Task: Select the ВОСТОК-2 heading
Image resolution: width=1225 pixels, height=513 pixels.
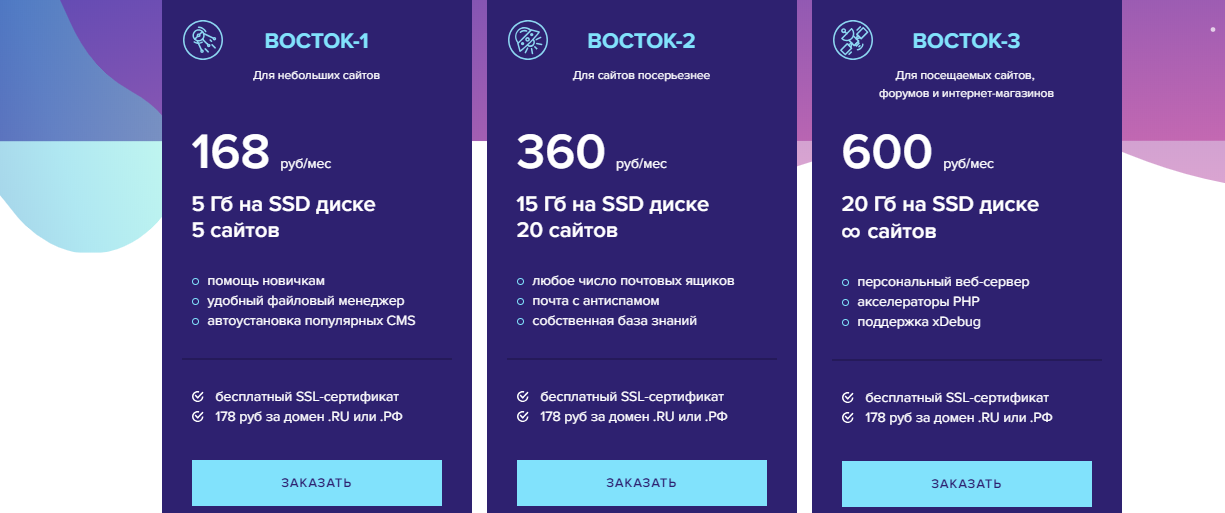Action: coord(641,41)
